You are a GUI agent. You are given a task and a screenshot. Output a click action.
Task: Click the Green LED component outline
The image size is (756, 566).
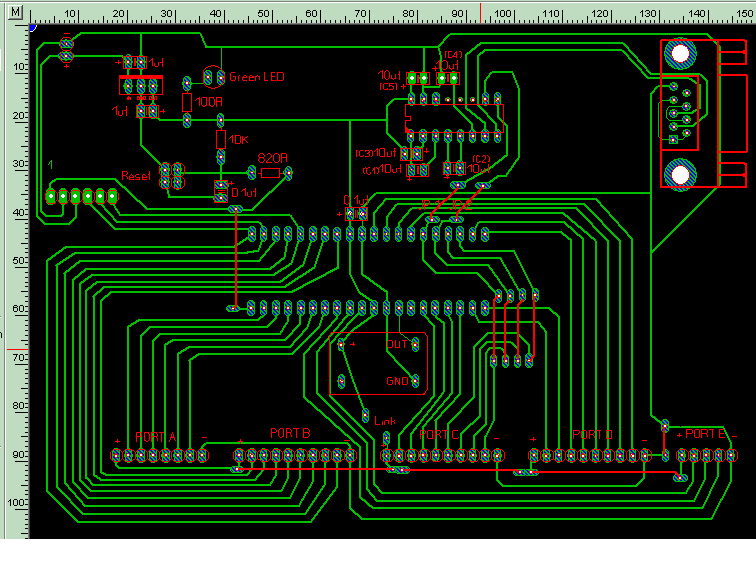point(214,77)
